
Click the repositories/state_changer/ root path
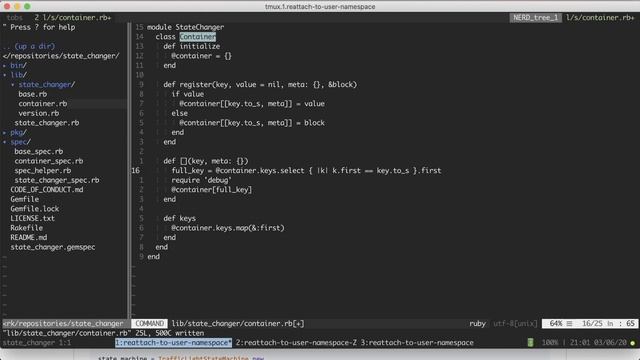point(61,56)
